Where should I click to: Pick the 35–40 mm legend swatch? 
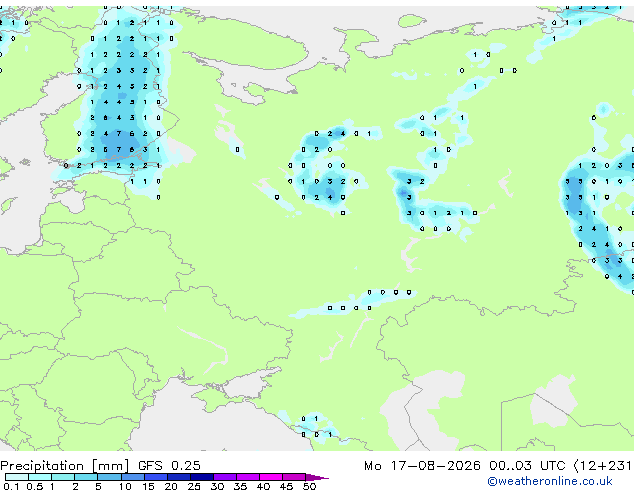pos(247,477)
